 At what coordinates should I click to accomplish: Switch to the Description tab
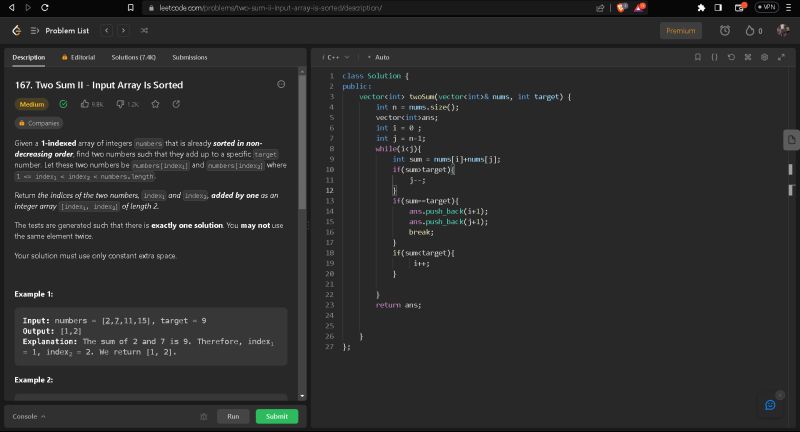pyautogui.click(x=29, y=58)
